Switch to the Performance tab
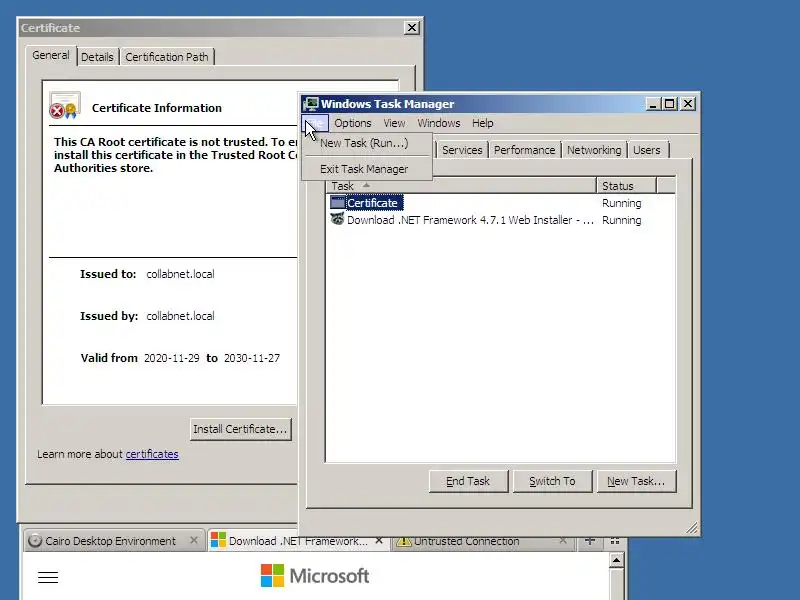Image resolution: width=800 pixels, height=600 pixels. 524,150
